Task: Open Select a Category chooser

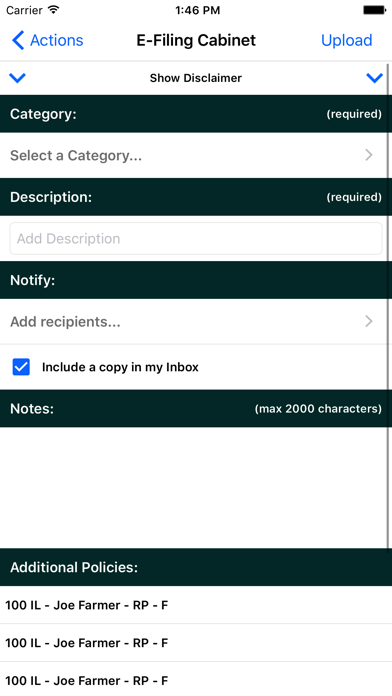Action: (196, 155)
